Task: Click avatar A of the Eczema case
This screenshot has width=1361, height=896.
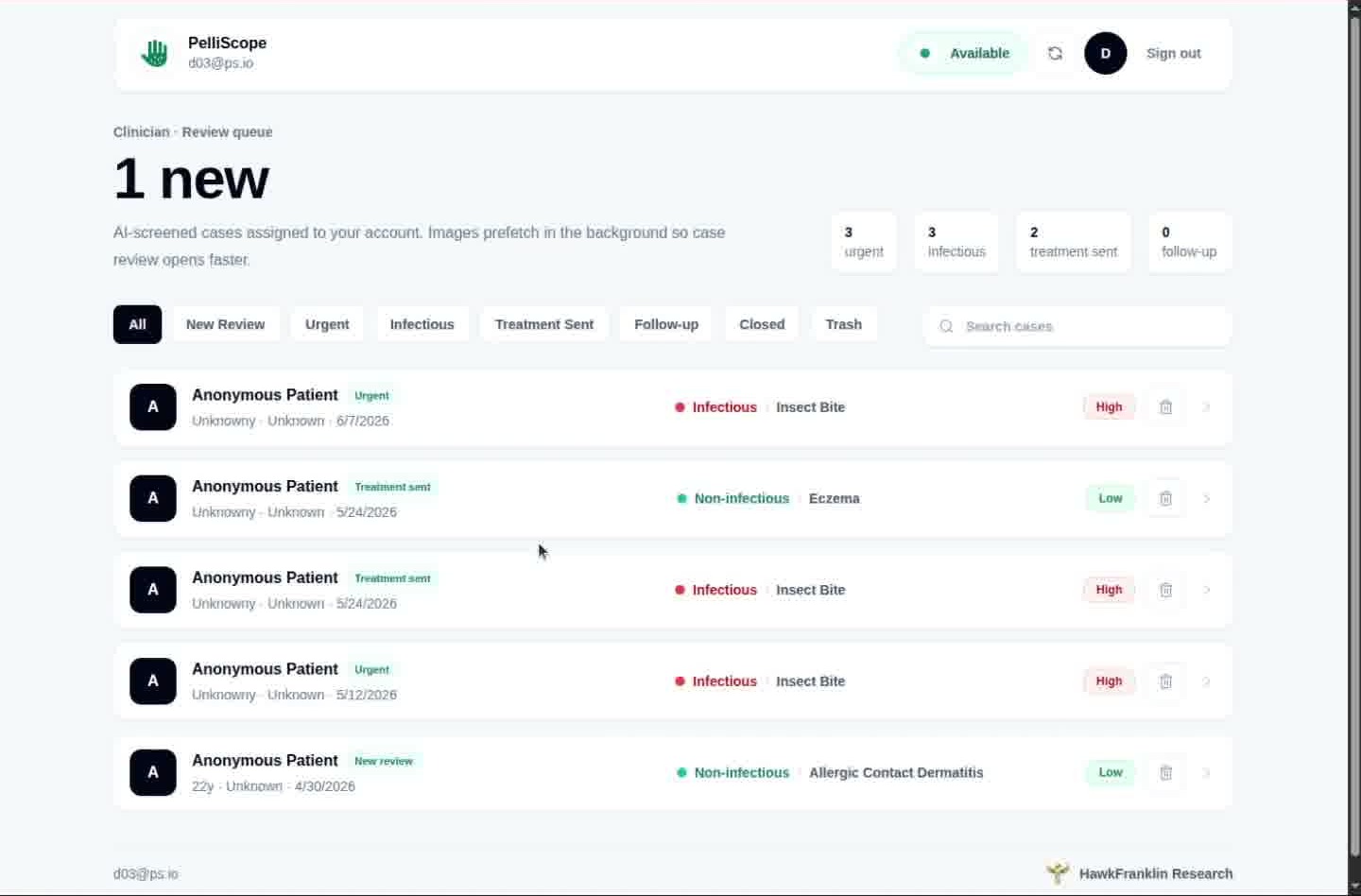Action: pos(153,498)
